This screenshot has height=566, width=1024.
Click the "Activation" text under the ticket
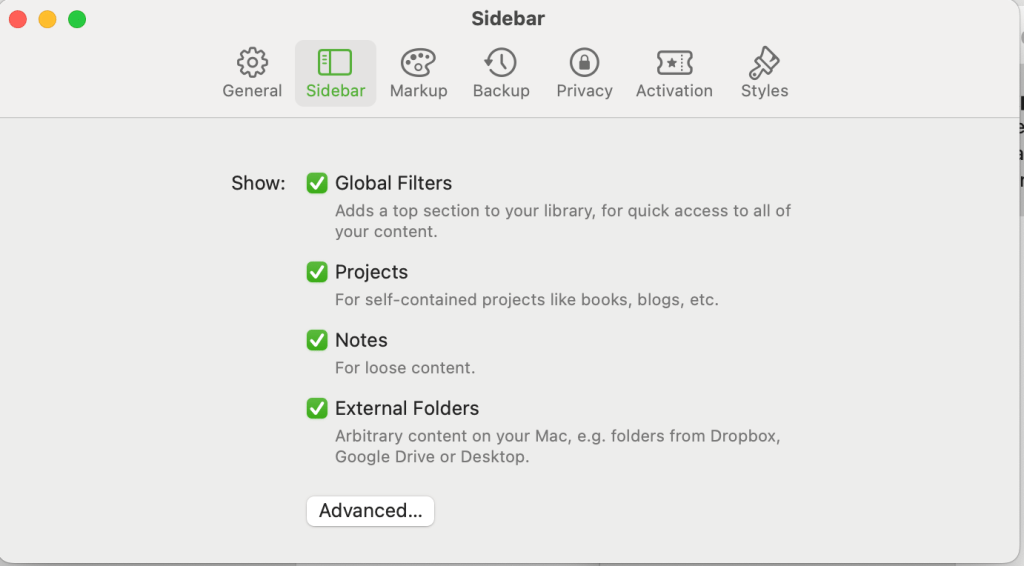[674, 91]
